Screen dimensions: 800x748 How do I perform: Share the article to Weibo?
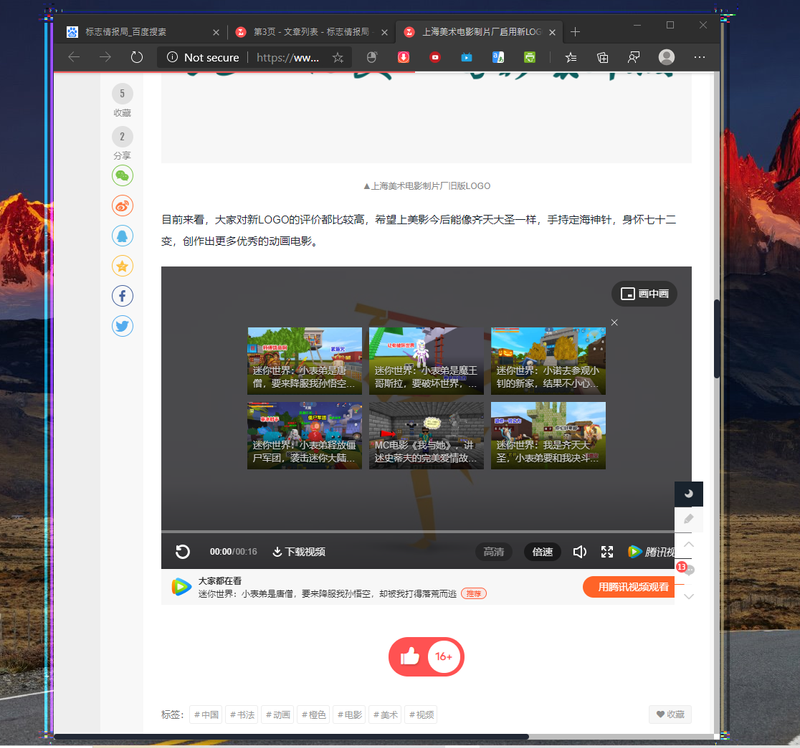[x=122, y=206]
